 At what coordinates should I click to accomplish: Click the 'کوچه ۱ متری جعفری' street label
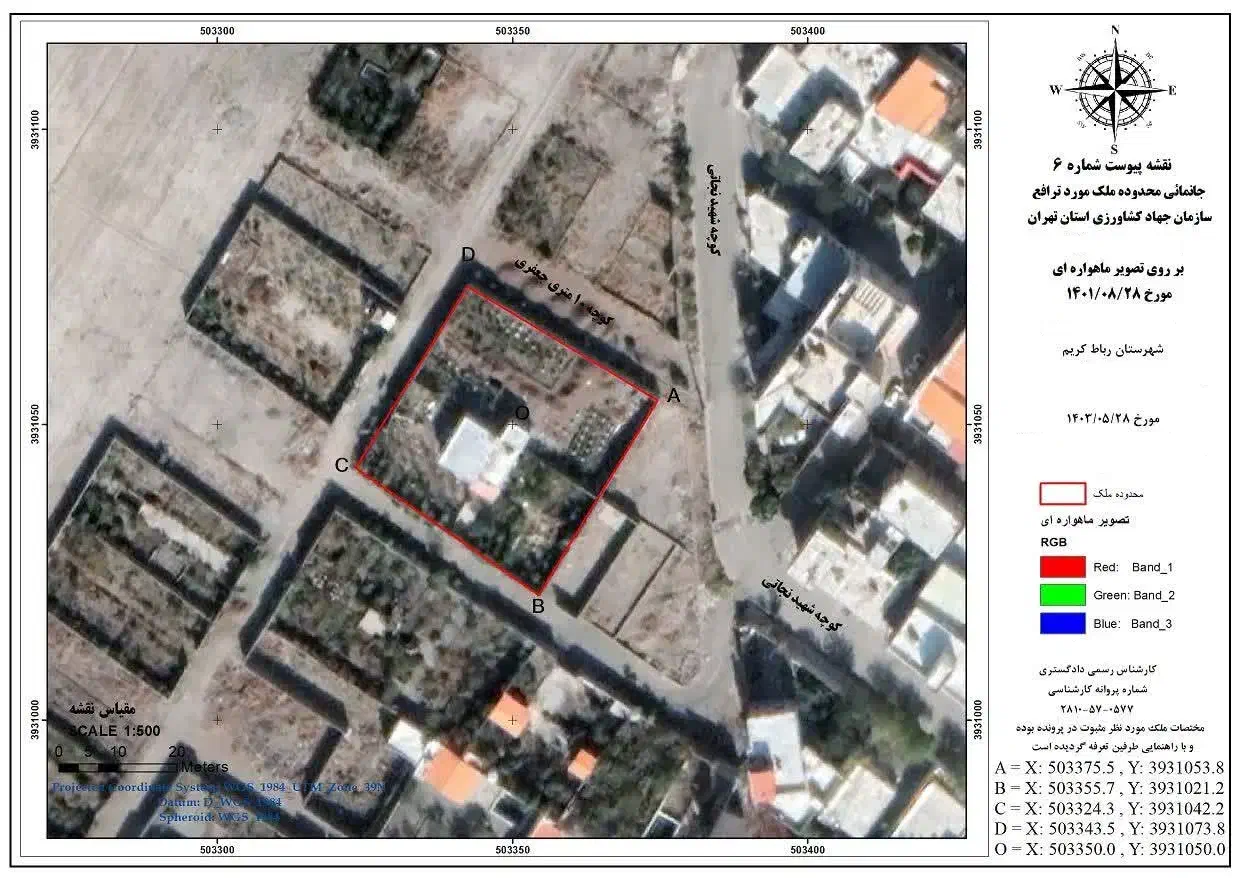coord(565,289)
